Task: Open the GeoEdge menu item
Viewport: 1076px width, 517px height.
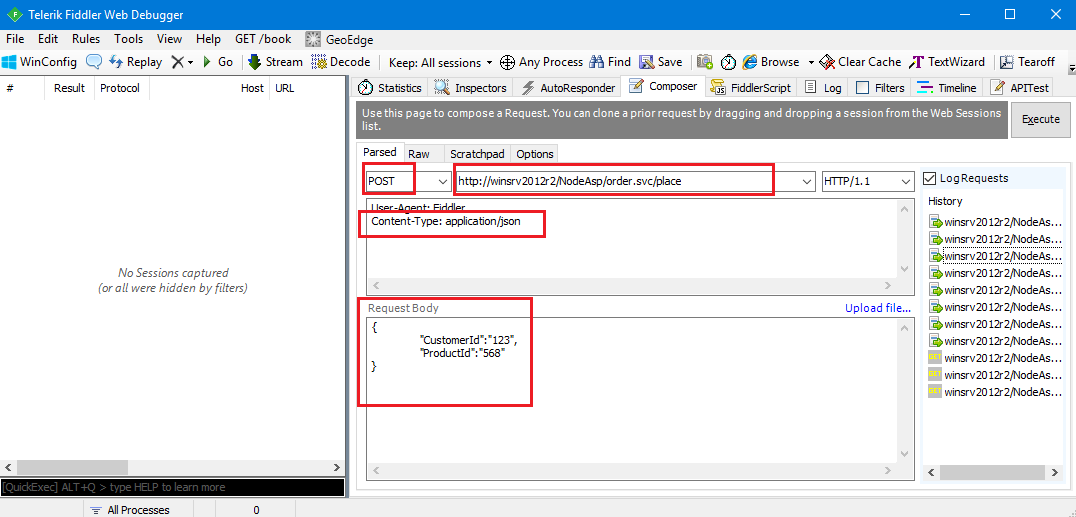Action: click(340, 39)
